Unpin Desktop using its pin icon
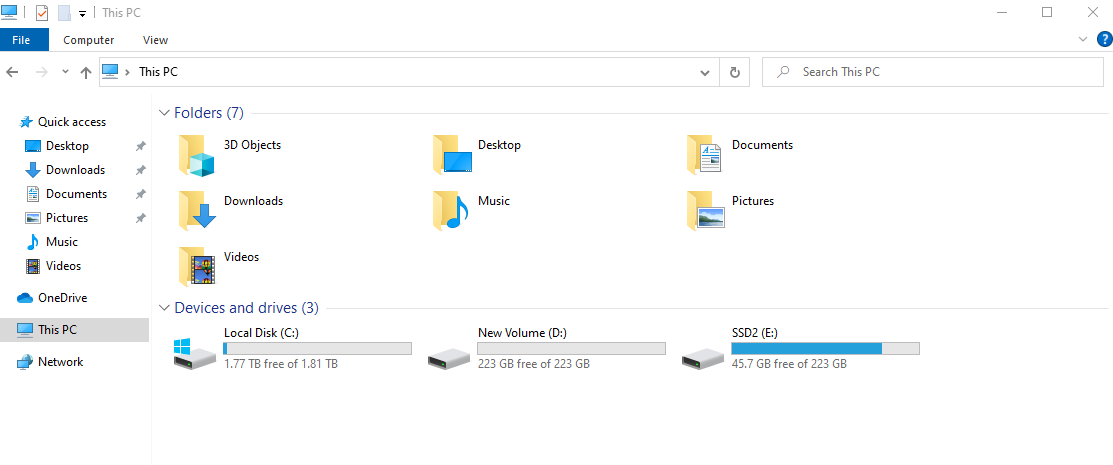The image size is (1113, 465). [141, 146]
